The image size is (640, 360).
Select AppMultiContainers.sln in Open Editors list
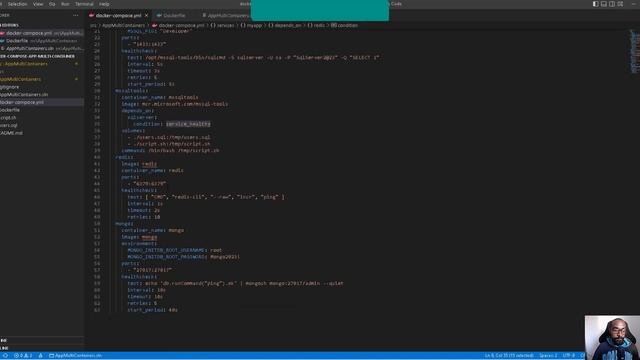tap(42, 49)
